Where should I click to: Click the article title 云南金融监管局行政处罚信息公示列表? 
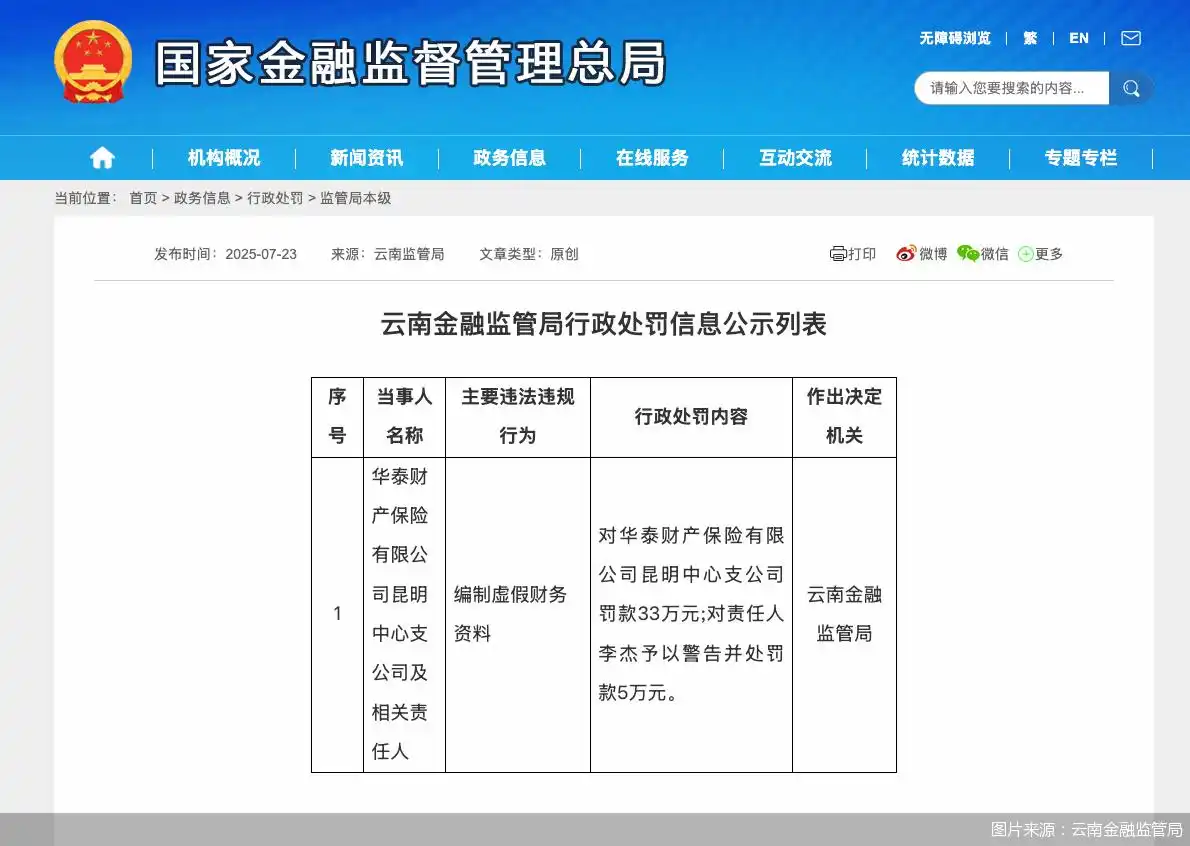coord(603,324)
